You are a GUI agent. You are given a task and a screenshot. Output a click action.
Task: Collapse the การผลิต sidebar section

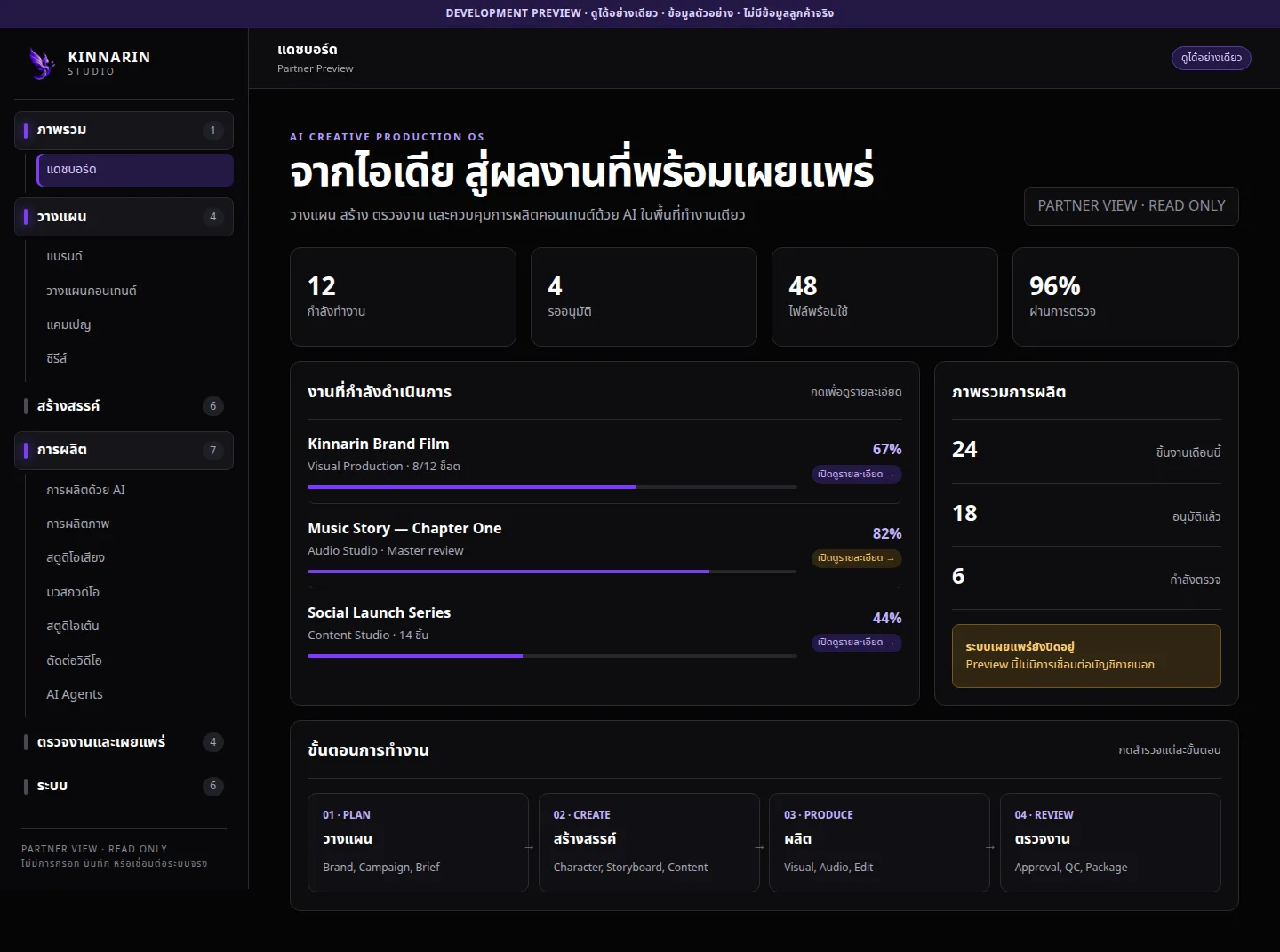pyautogui.click(x=124, y=451)
